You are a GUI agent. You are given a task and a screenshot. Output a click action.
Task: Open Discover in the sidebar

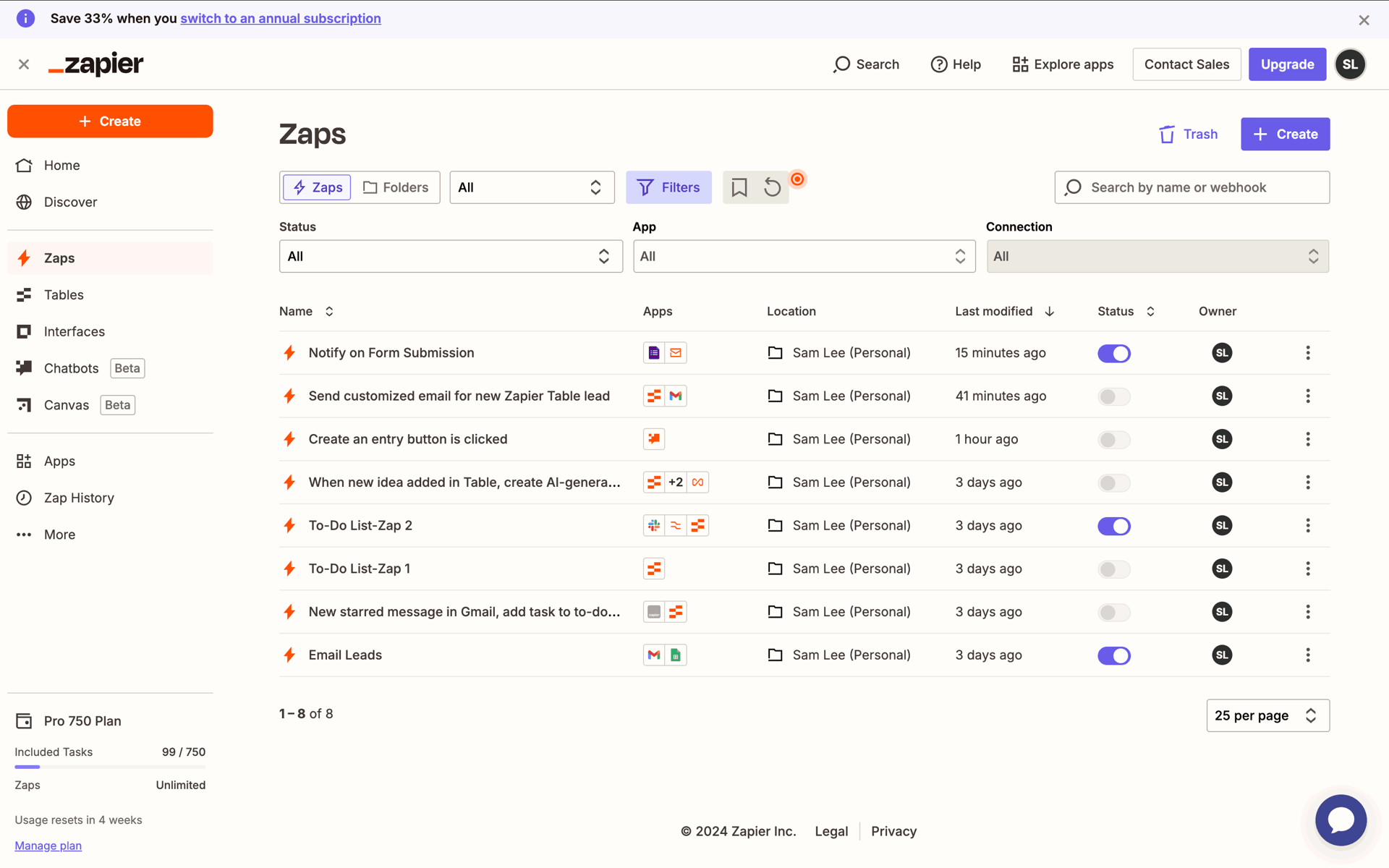(110, 203)
